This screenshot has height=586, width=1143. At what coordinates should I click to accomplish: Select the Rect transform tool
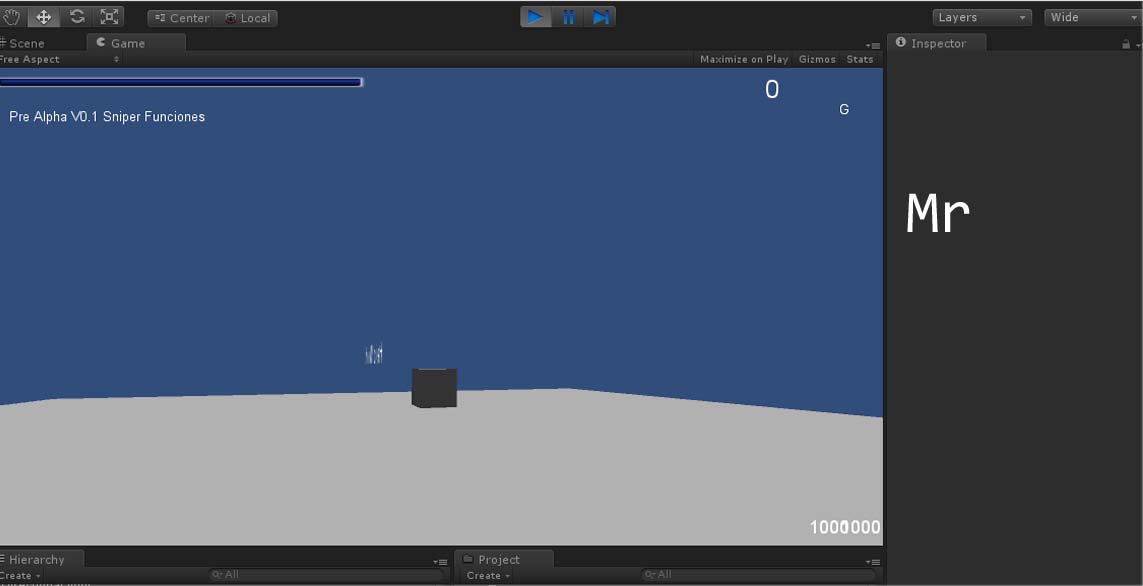(x=108, y=16)
